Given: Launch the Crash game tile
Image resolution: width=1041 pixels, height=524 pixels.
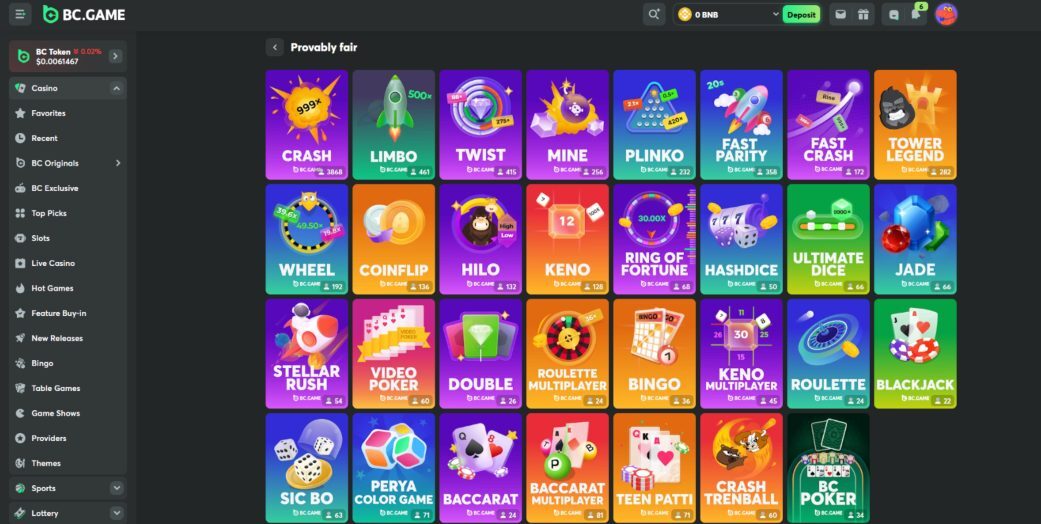Looking at the screenshot, I should tap(307, 125).
